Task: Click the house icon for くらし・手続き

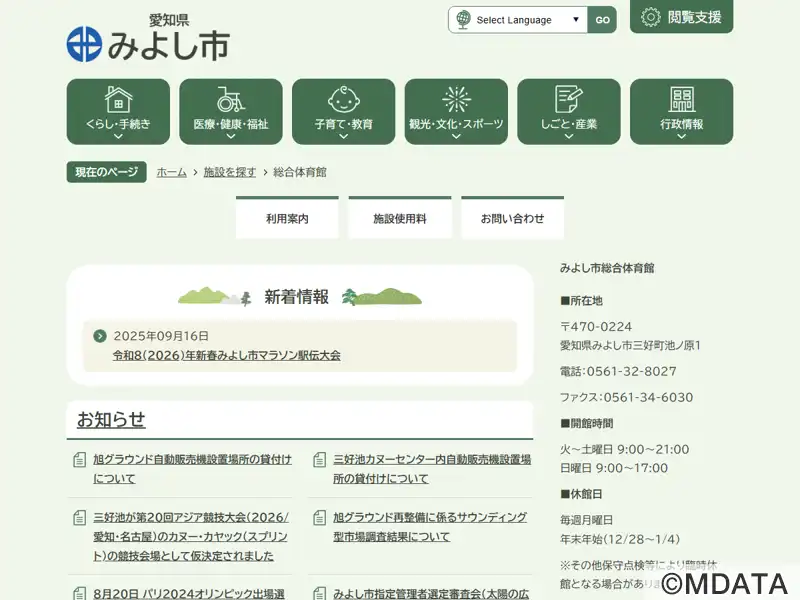Action: point(118,99)
